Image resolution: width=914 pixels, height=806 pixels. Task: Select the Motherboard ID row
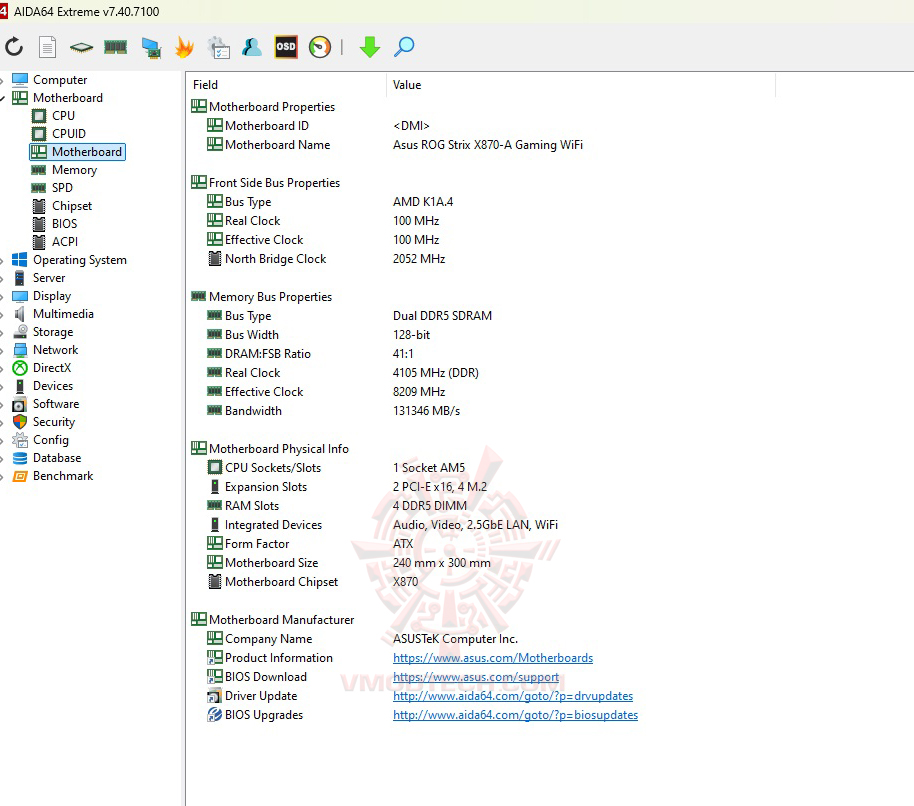point(318,126)
